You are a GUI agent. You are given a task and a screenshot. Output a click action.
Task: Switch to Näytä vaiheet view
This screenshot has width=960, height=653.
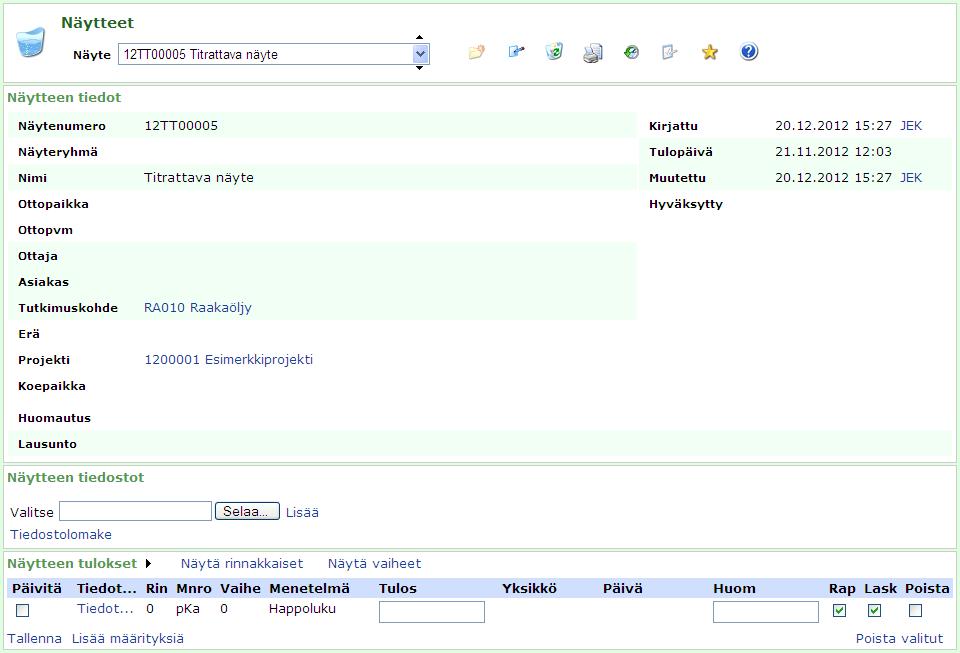374,564
